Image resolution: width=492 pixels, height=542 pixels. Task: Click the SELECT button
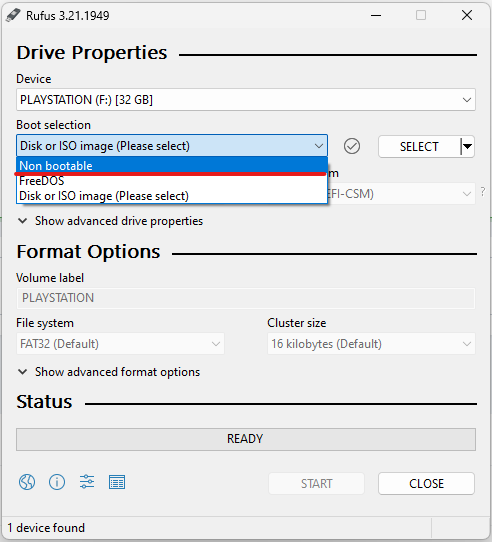419,147
